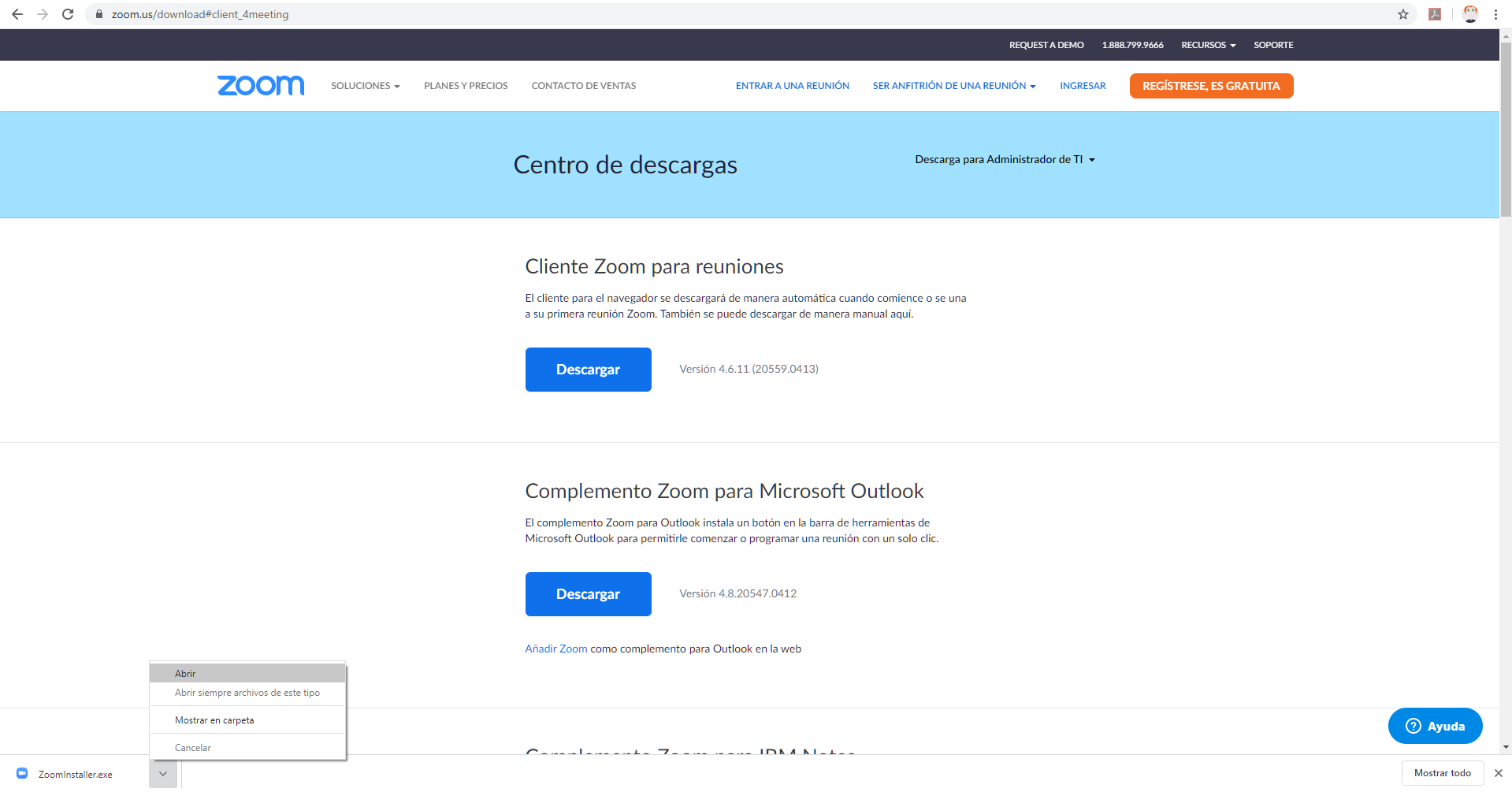Select Abrir from the context menu

point(247,673)
